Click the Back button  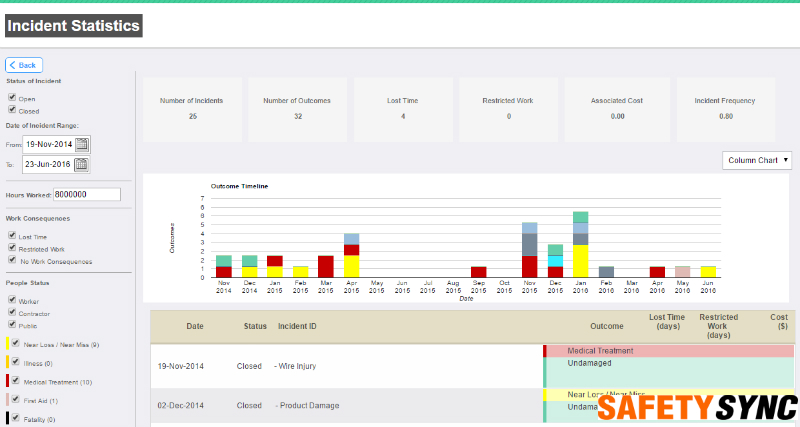[24, 65]
